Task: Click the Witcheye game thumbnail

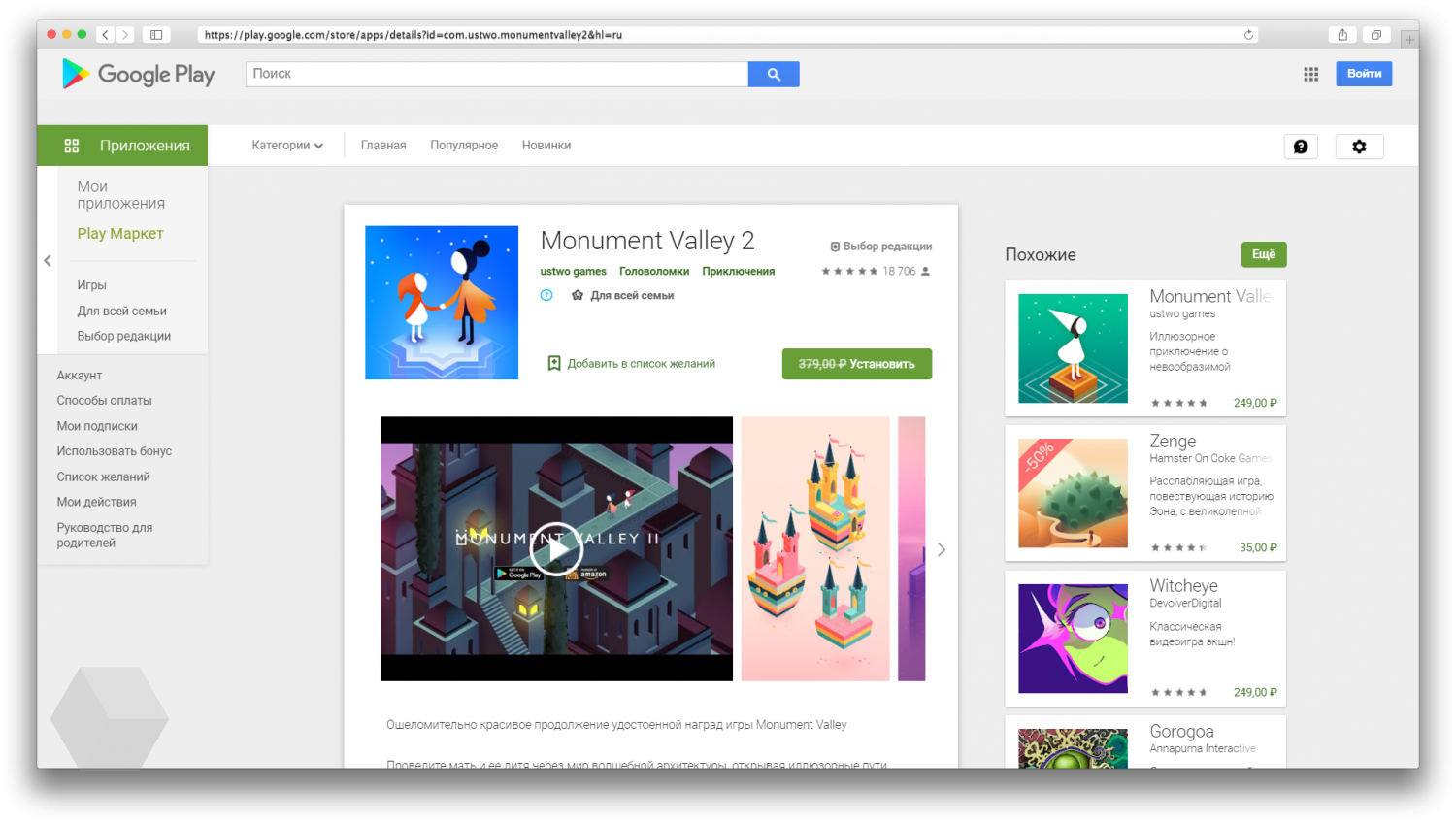Action: pos(1073,639)
